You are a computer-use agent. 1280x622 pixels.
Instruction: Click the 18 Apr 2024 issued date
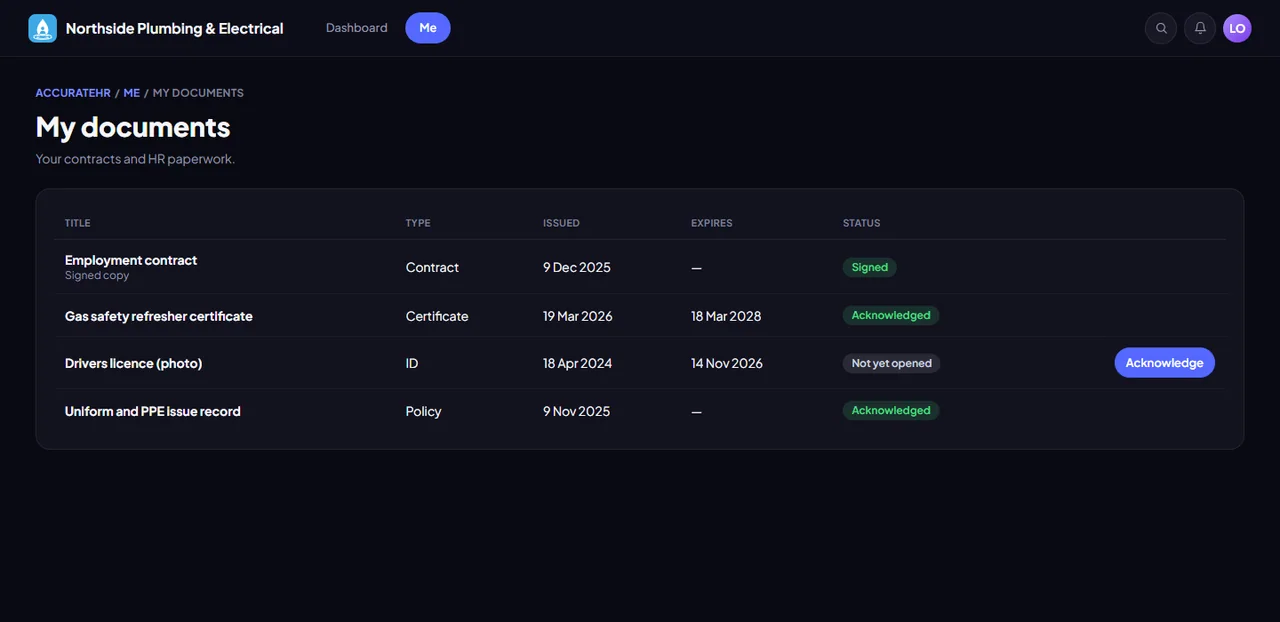pyautogui.click(x=578, y=364)
